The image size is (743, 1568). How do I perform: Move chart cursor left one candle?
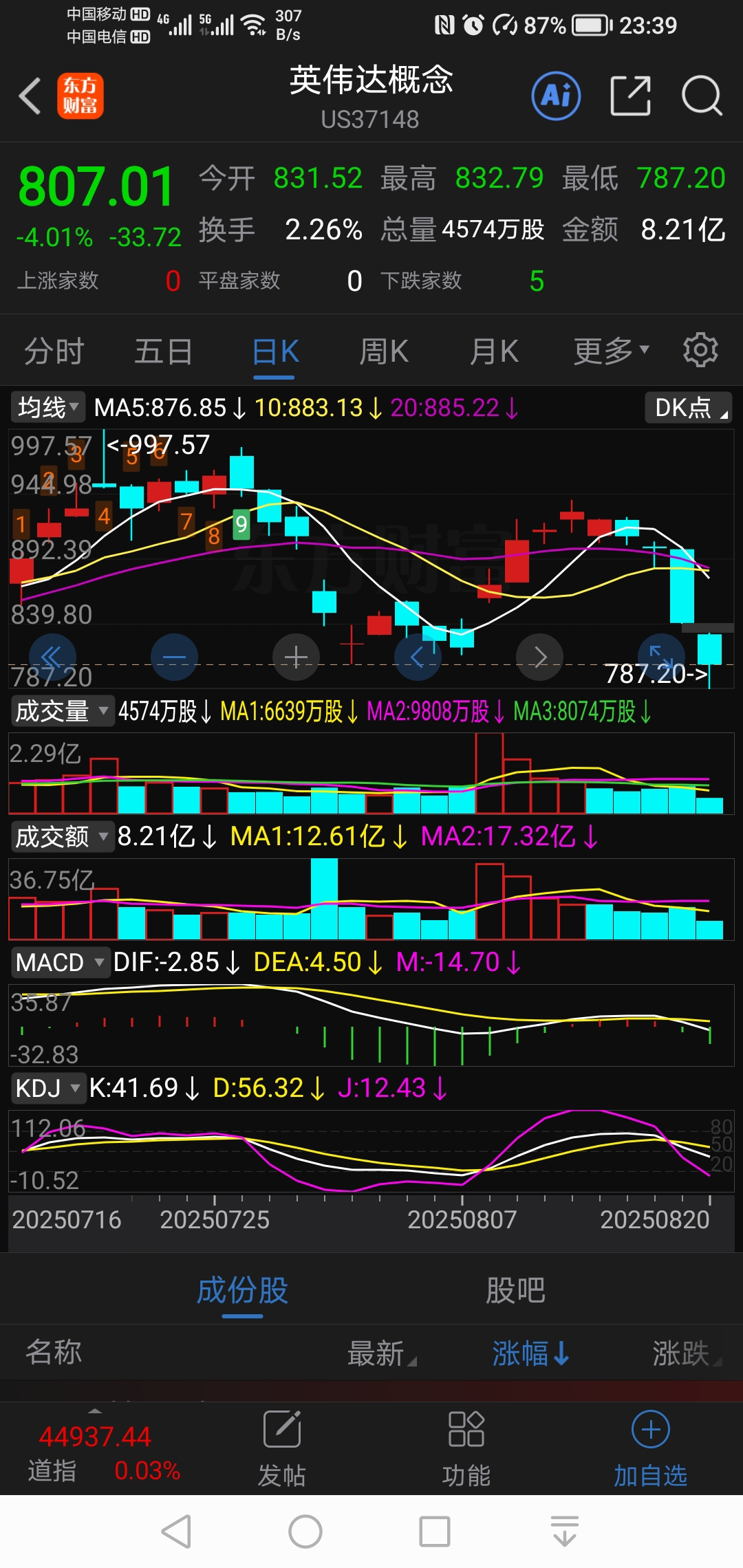click(418, 657)
